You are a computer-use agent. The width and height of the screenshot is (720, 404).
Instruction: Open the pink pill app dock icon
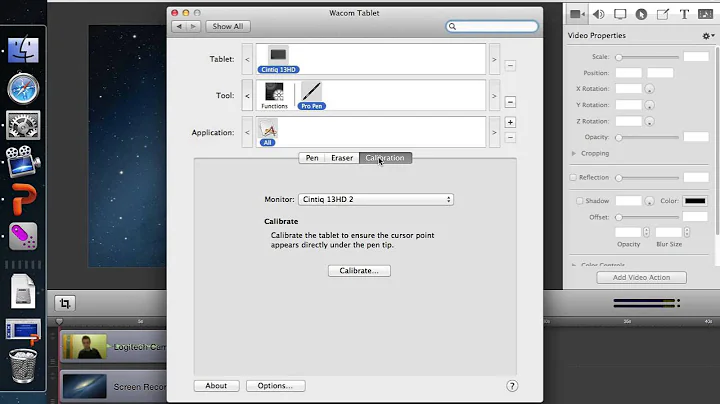(x=23, y=236)
